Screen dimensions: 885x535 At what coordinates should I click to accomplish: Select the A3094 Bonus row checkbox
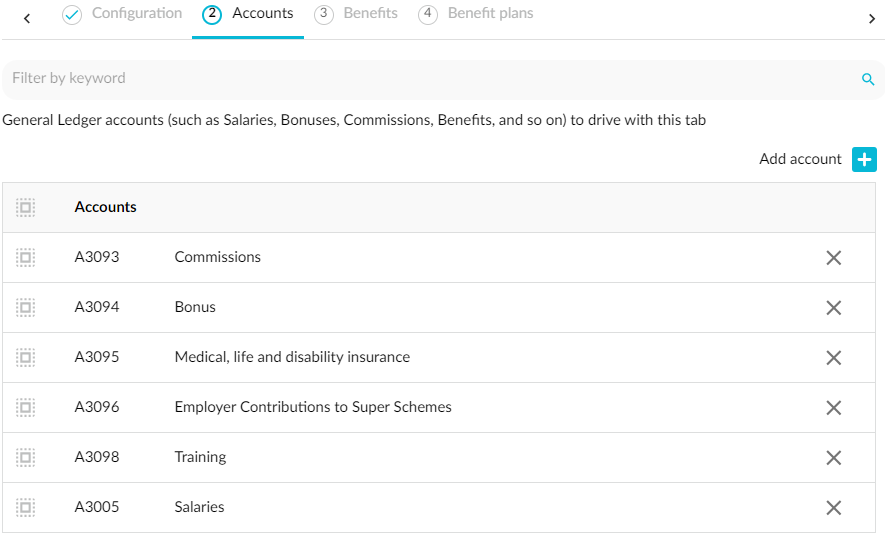pyautogui.click(x=26, y=308)
